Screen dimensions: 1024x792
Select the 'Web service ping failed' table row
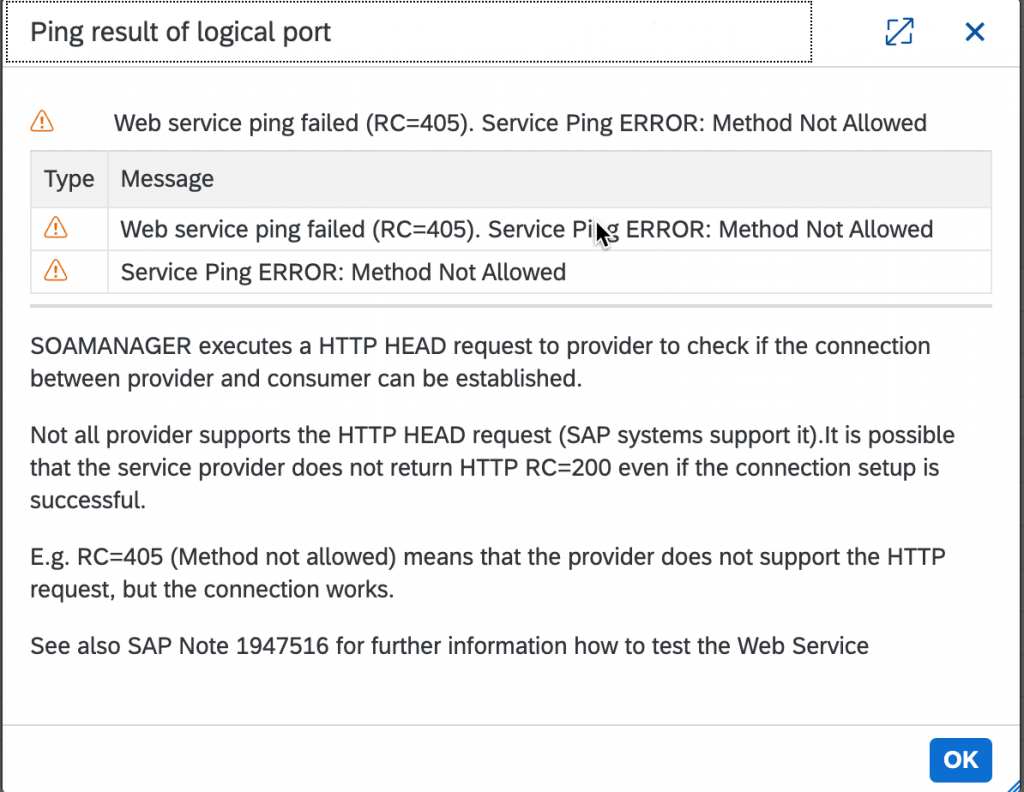click(511, 229)
